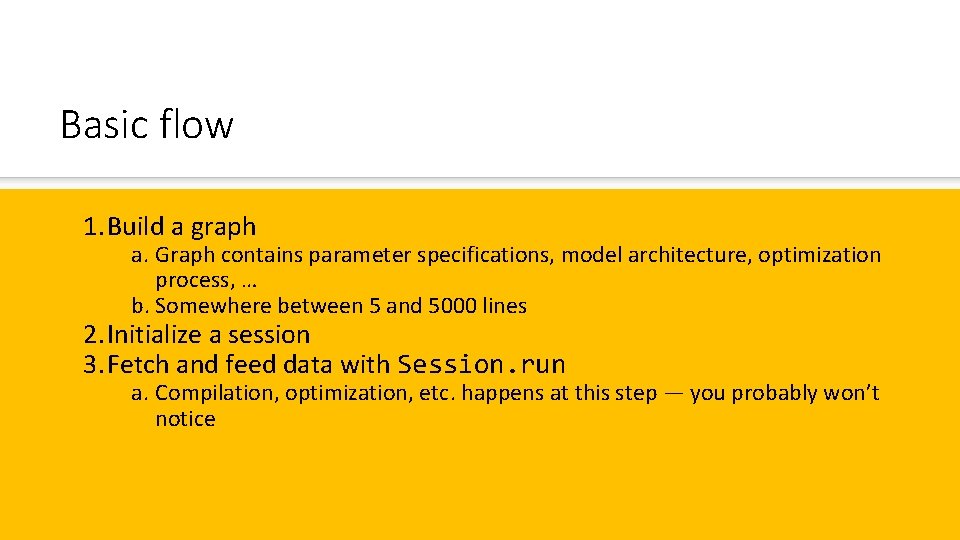Click the "Initialize a session" list item
Screen dimensions: 960x540
[209, 334]
